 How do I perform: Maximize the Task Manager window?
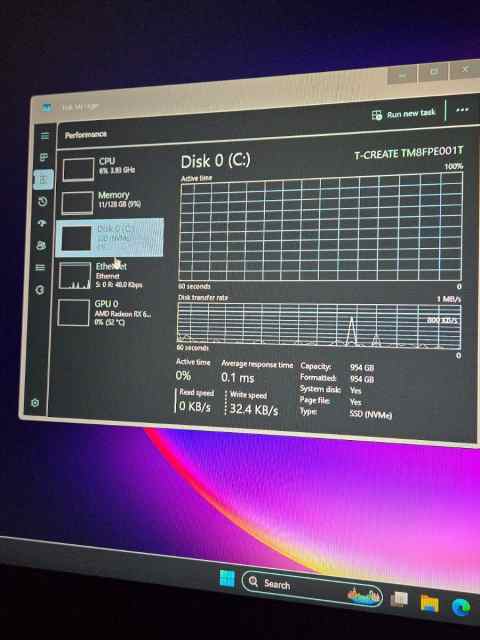pos(433,72)
